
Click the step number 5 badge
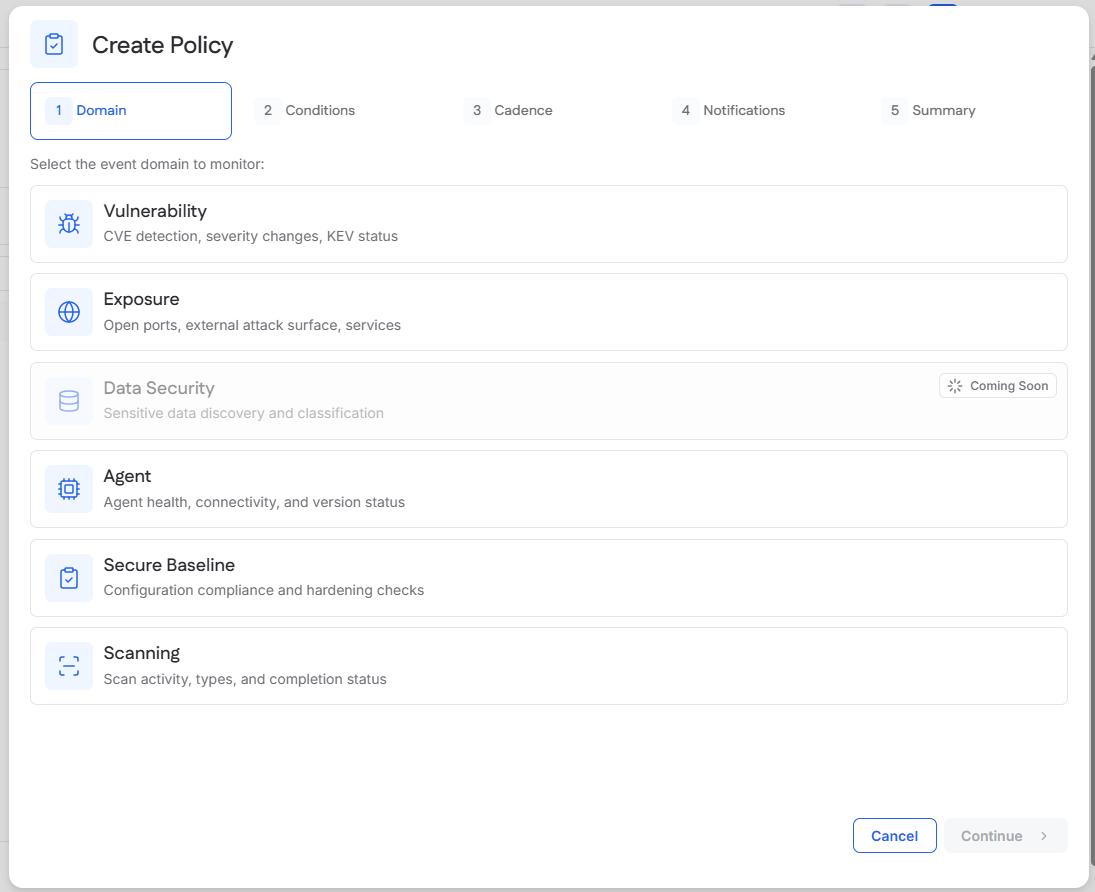point(895,110)
